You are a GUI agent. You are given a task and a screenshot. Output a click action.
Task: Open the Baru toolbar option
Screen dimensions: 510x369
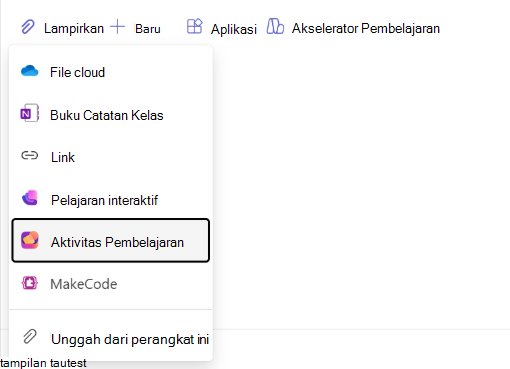[135, 28]
